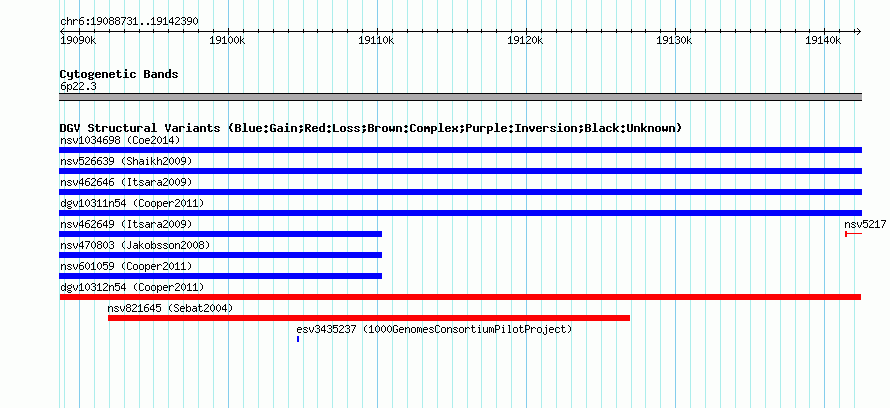Select the small red nsv5217 variant glyph
The height and width of the screenshot is (408, 890).
tap(854, 234)
